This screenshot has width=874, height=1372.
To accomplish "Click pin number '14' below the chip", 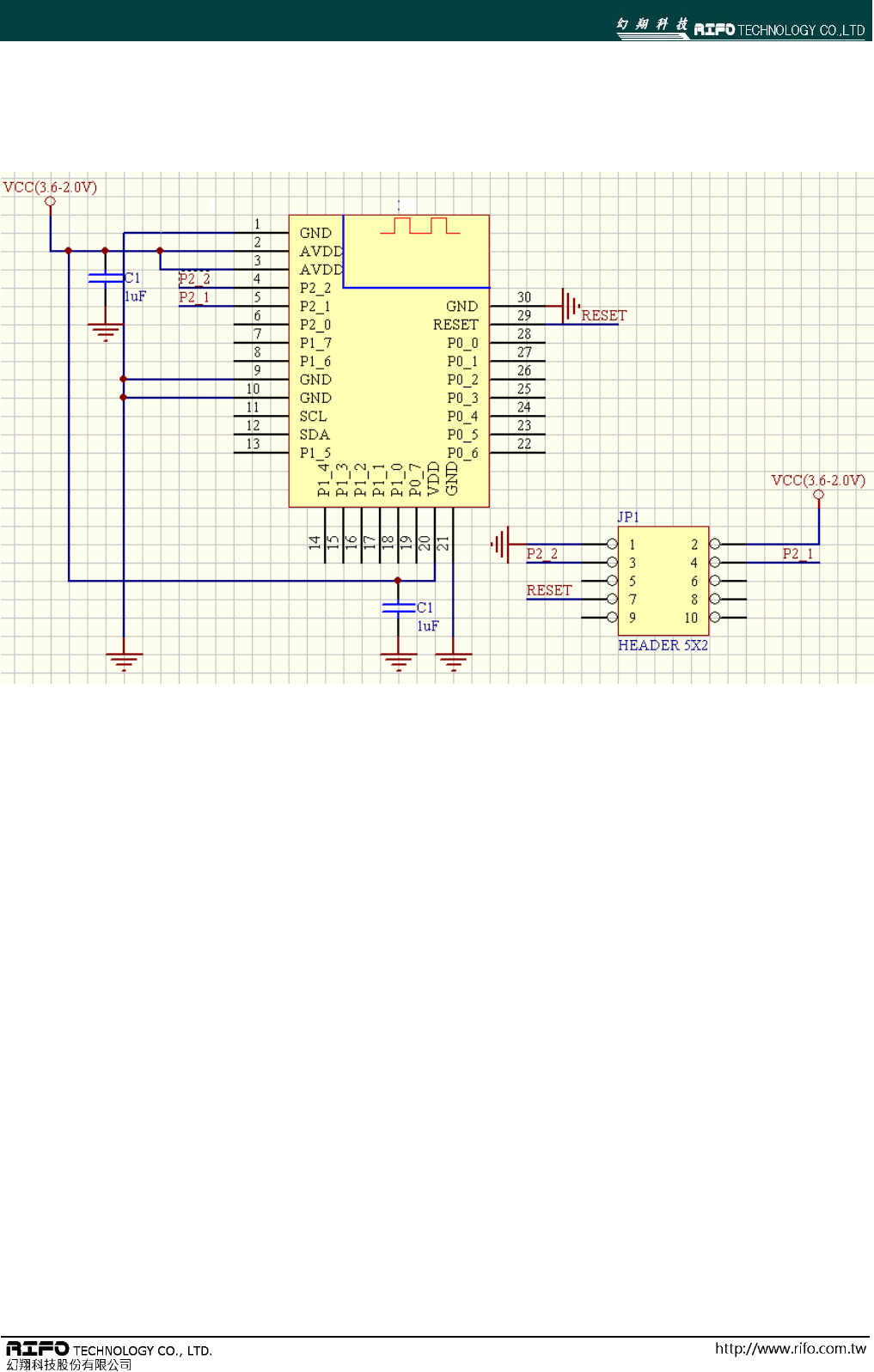I will pyautogui.click(x=315, y=542).
